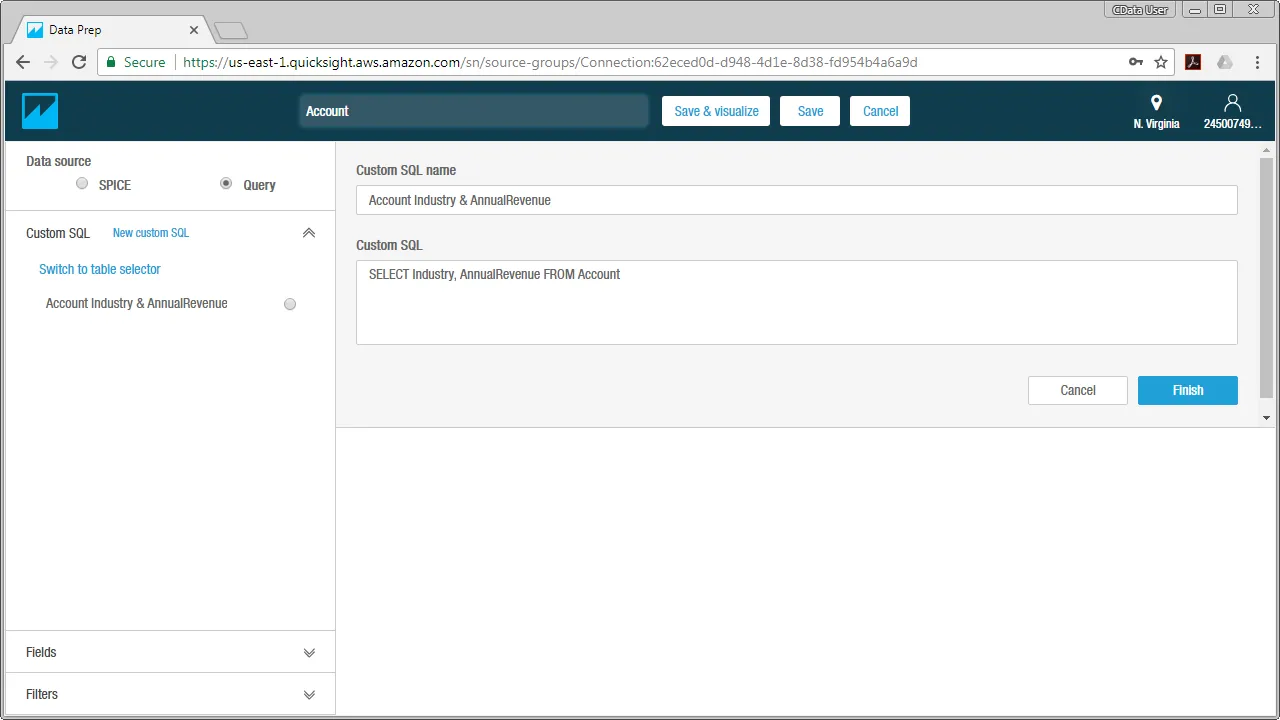Expand the Filters section

click(309, 694)
